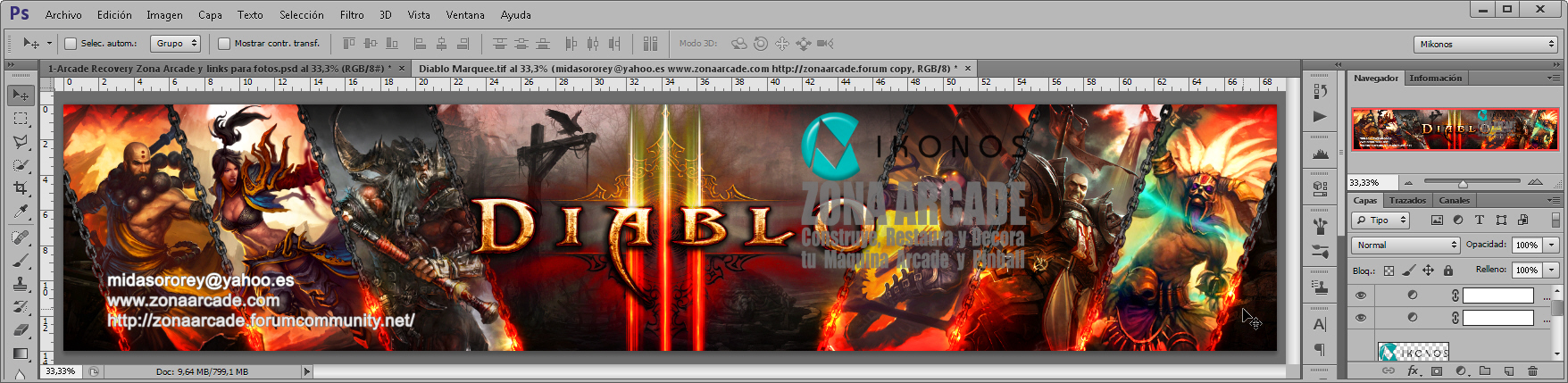Viewport: 1568px width, 383px height.
Task: Switch to the Información tab
Action: [1436, 79]
